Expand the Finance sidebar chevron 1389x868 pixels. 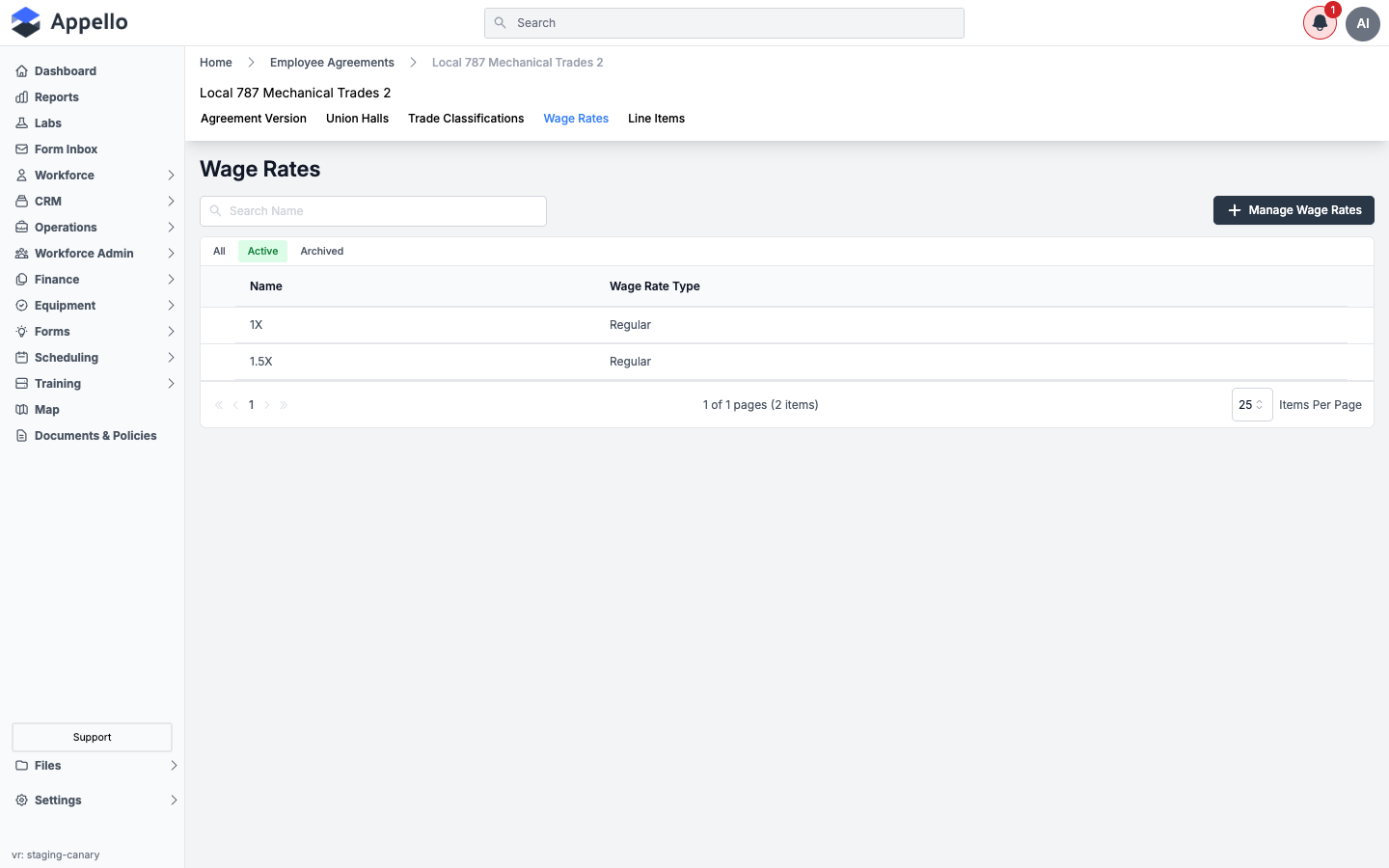[171, 280]
